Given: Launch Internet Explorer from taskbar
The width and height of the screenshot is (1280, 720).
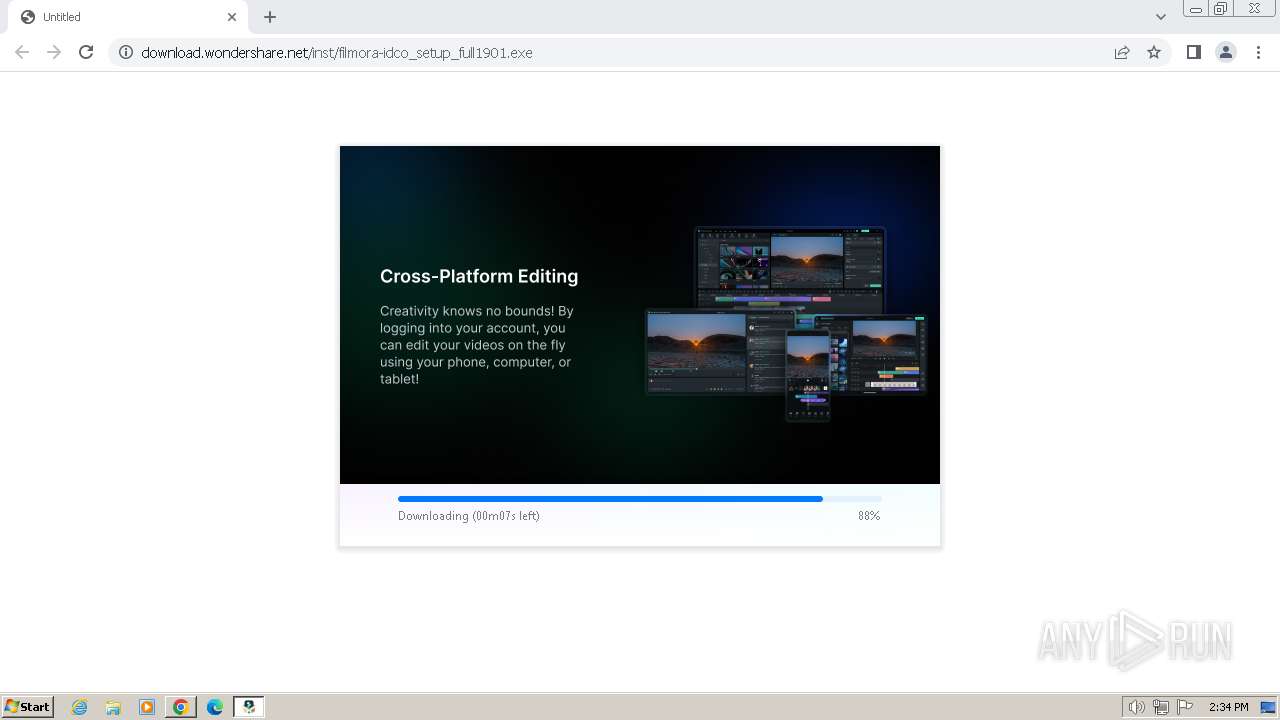Looking at the screenshot, I should point(80,707).
